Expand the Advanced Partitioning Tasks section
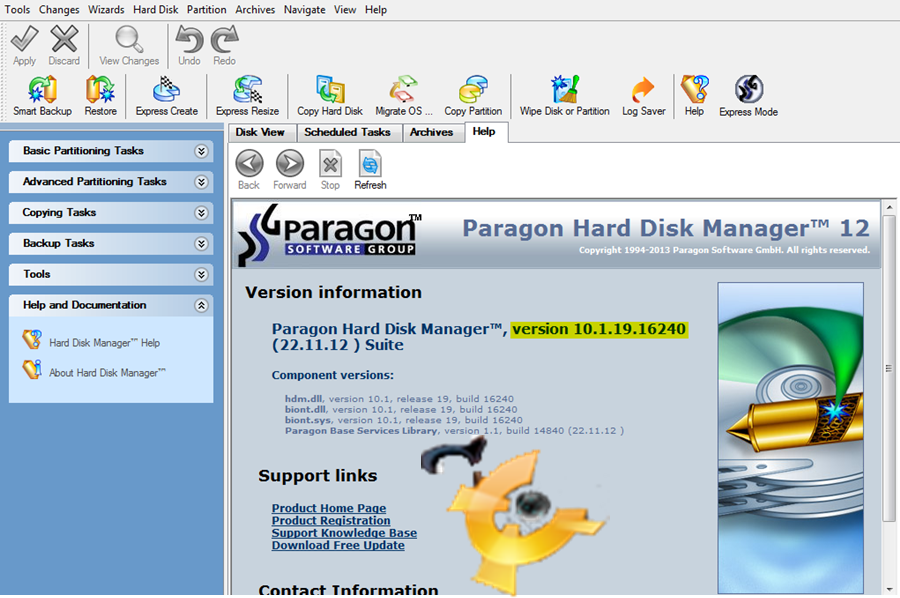900x598 pixels. point(201,182)
